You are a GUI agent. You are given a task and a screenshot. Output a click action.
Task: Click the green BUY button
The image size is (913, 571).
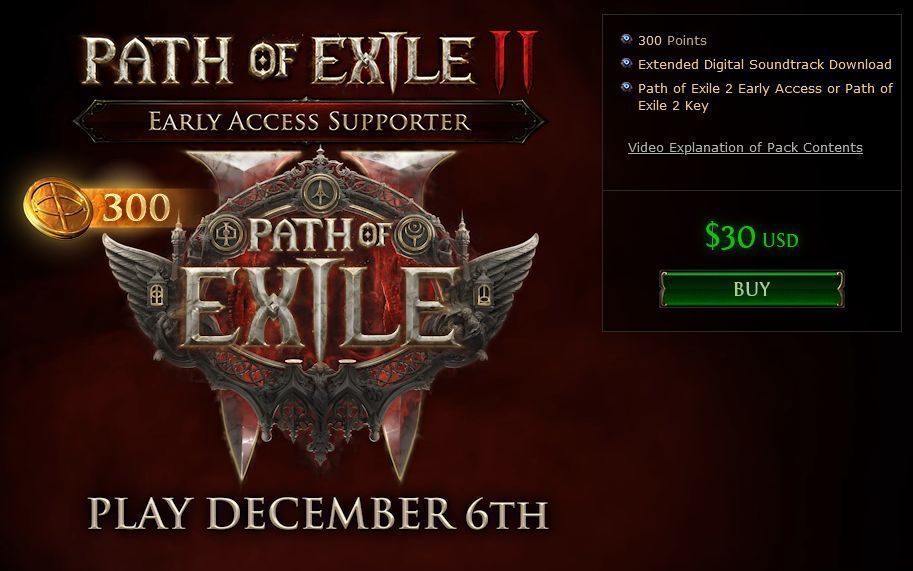coord(752,289)
